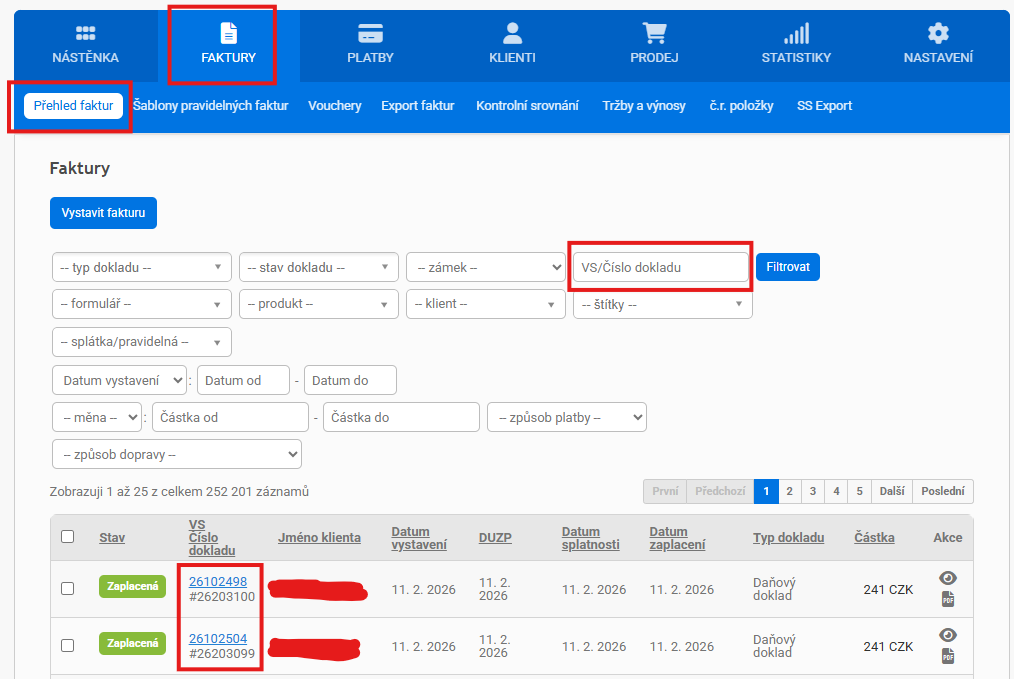Click the current page 1 pagination button
The width and height of the screenshot is (1014, 679).
(766, 491)
